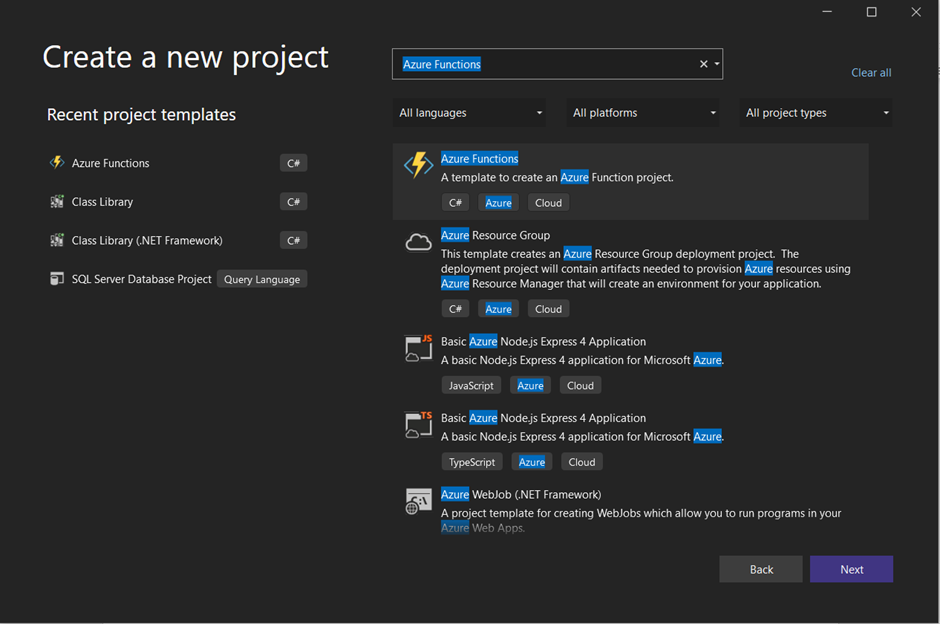Click the Azure WebJob description text
Image resolution: width=940 pixels, height=624 pixels.
tap(641, 520)
